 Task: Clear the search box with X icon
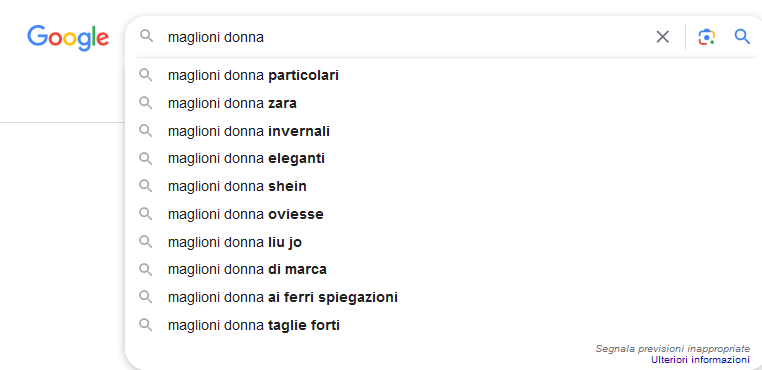point(662,37)
